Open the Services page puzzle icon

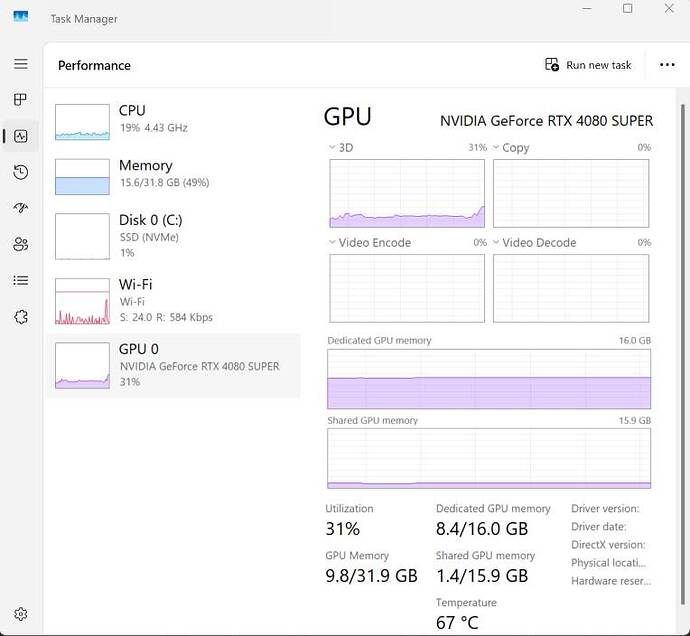click(21, 316)
